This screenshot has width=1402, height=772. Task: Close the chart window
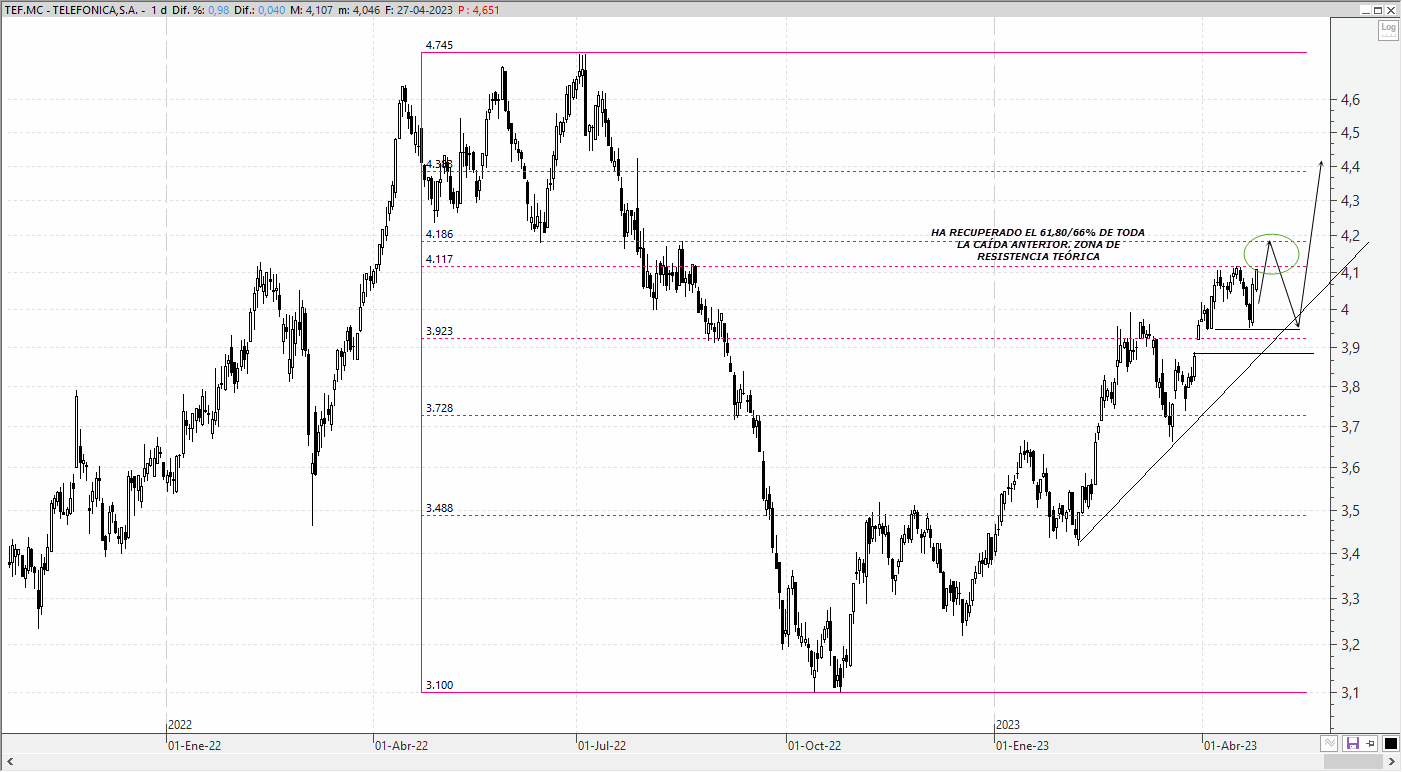(x=1391, y=9)
